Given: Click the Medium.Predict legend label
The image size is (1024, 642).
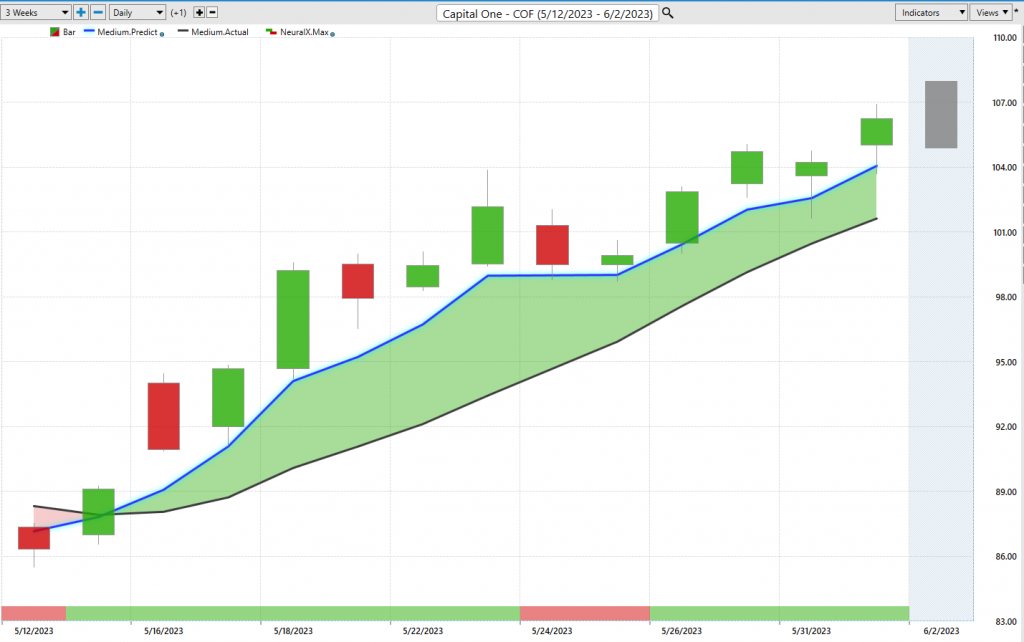Looking at the screenshot, I should point(127,32).
